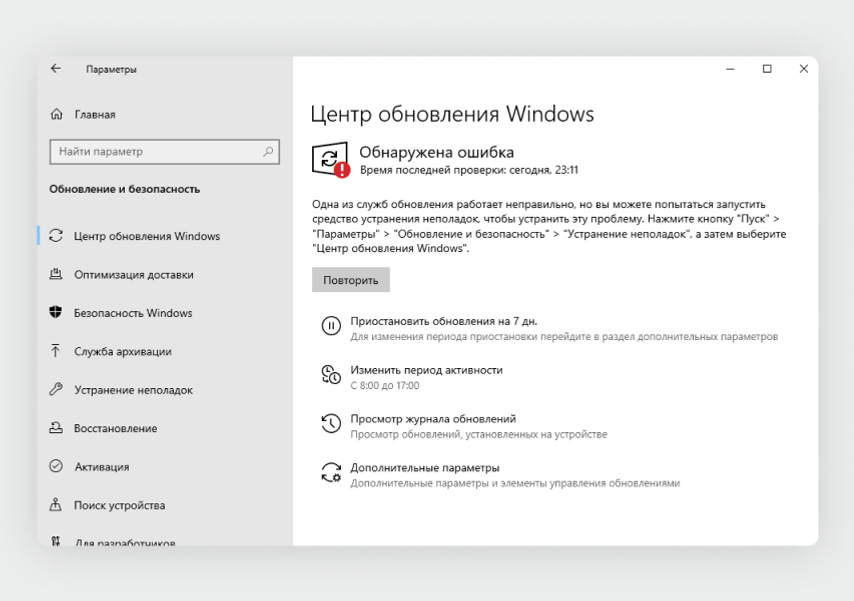
Task: Go to Восстановление
Action: [x=115, y=428]
